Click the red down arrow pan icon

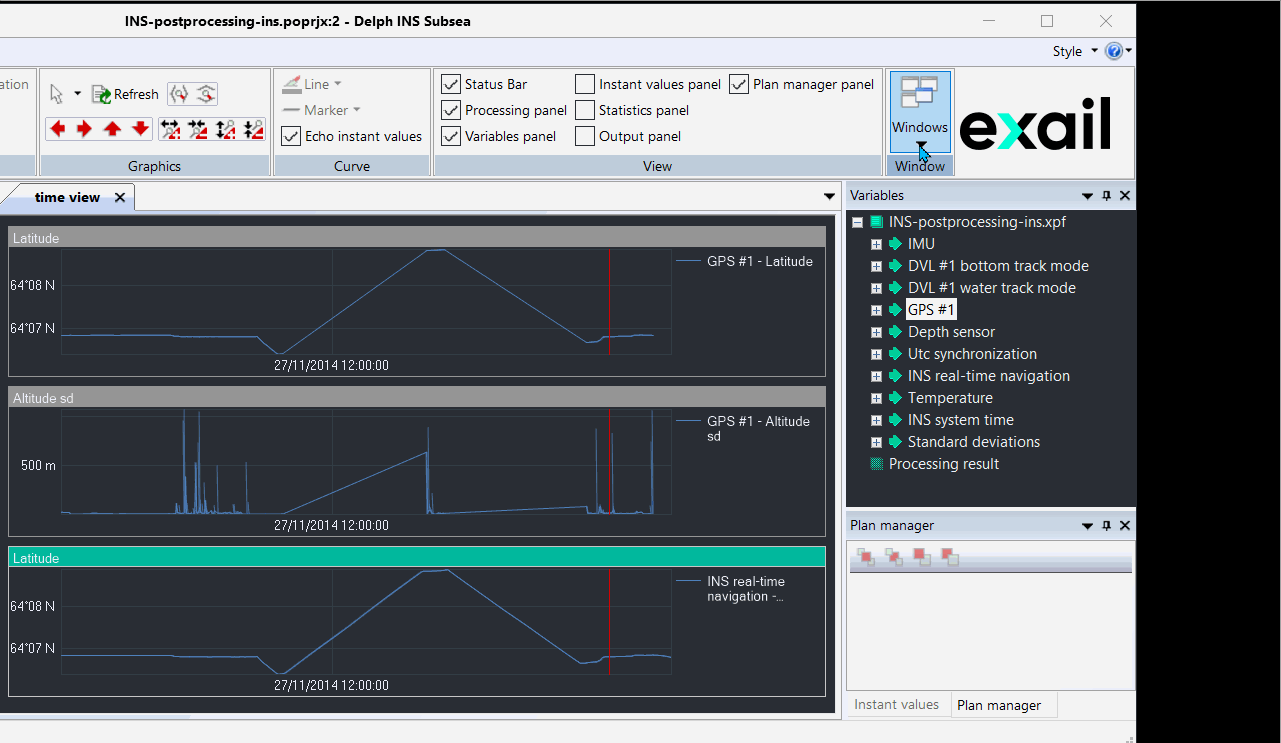(141, 128)
